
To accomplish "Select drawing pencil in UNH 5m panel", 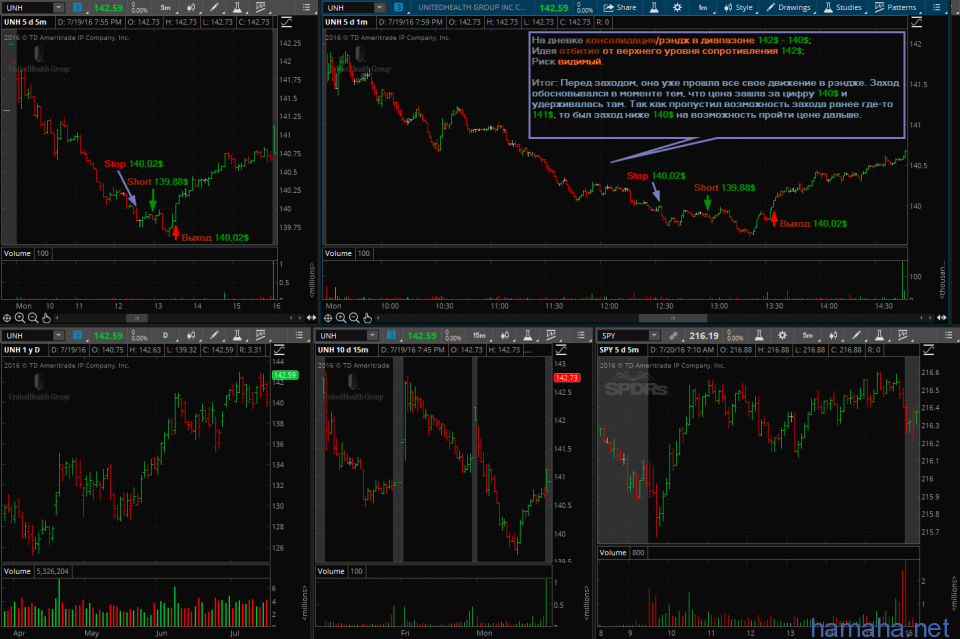I will point(214,7).
